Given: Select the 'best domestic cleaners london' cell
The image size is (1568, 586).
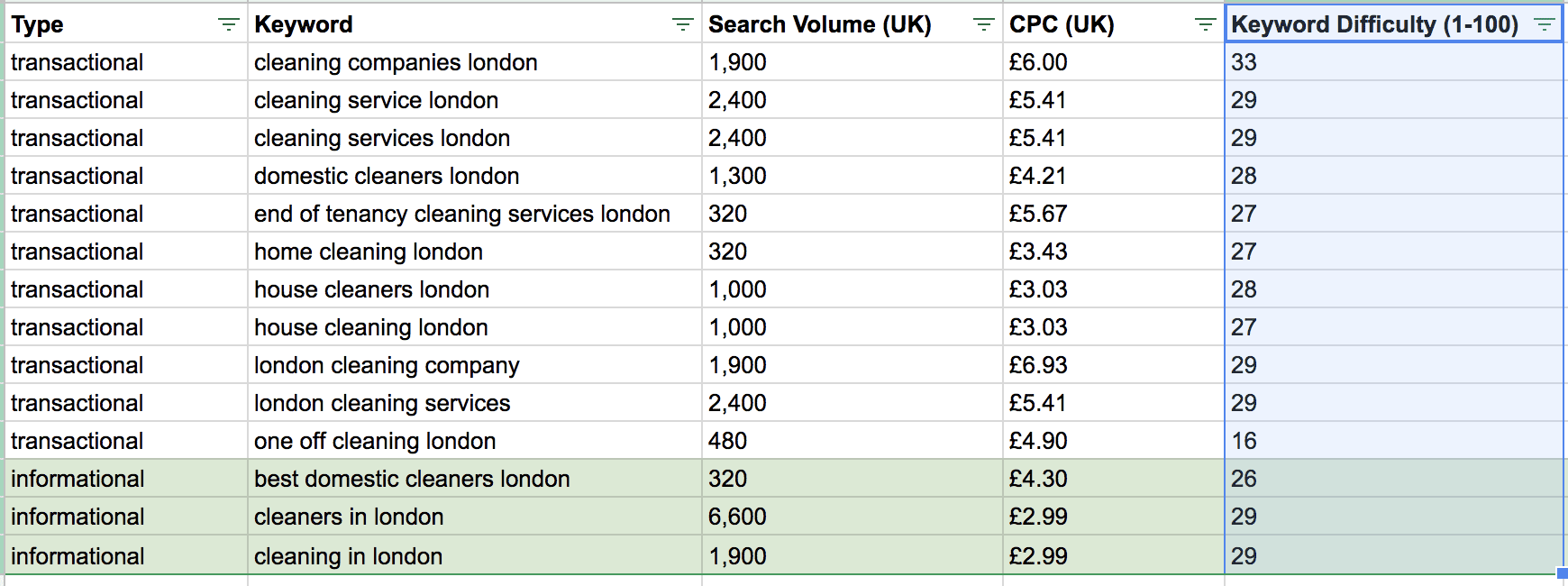Looking at the screenshot, I should 412,479.
